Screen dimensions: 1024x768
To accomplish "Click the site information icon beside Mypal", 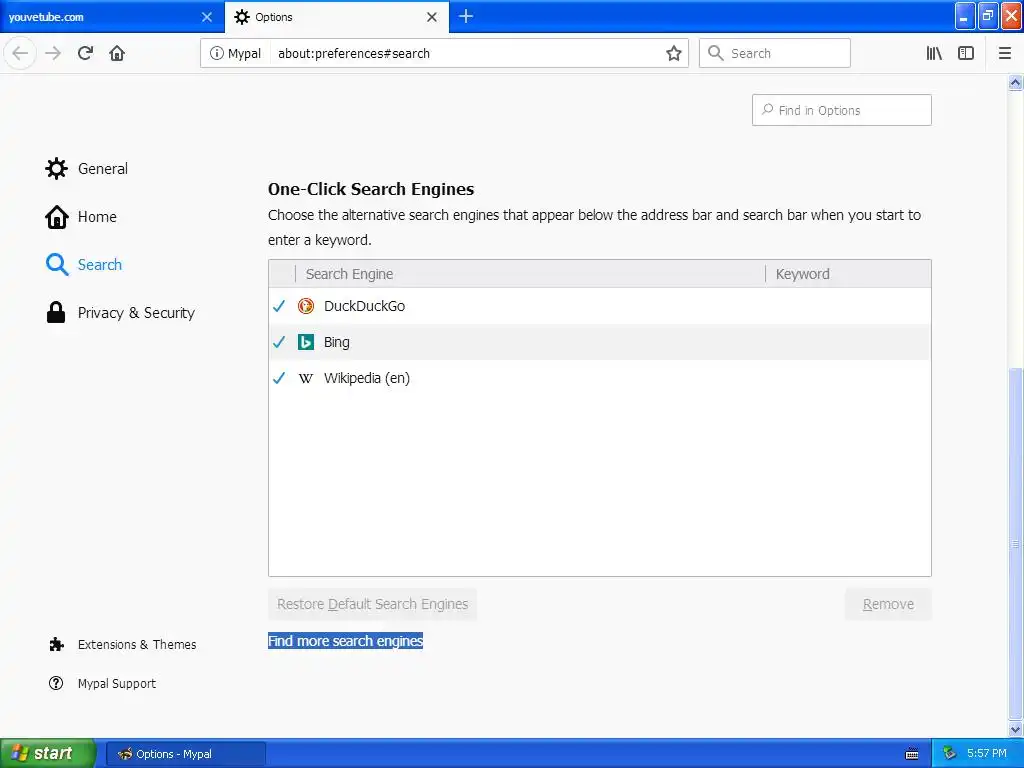I will coord(216,54).
